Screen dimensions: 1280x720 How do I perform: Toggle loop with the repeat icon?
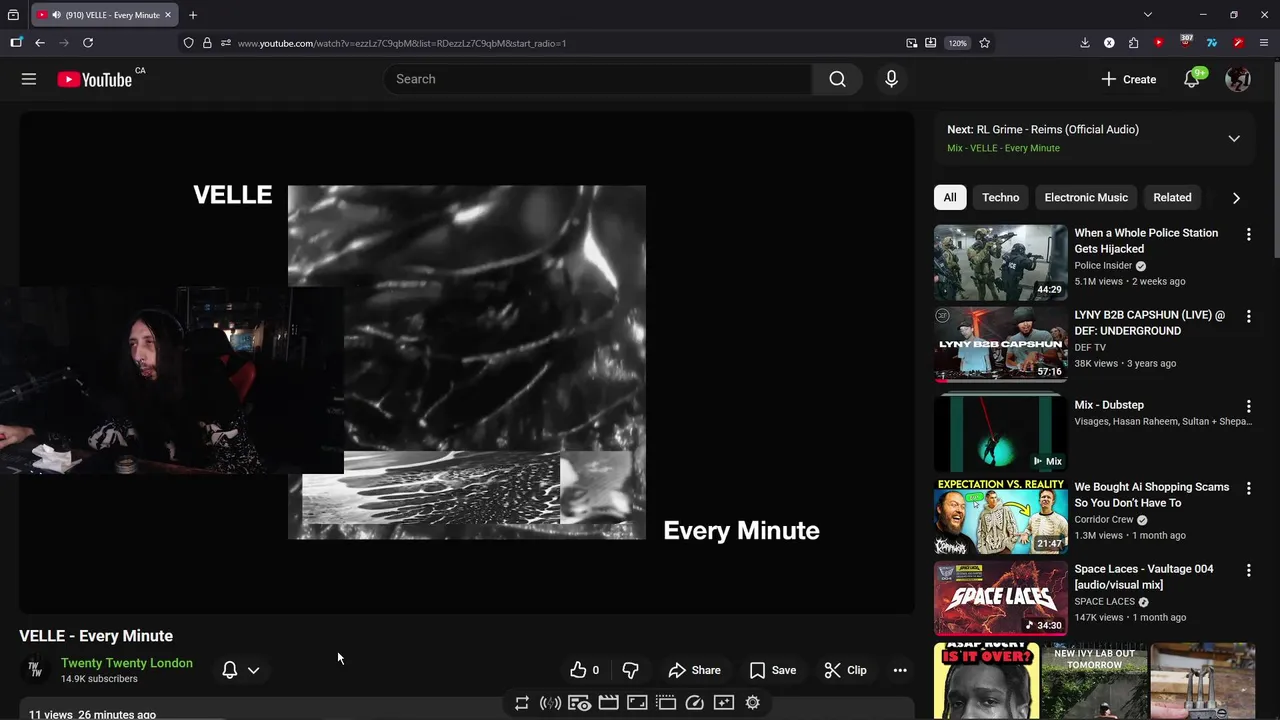pyautogui.click(x=521, y=703)
